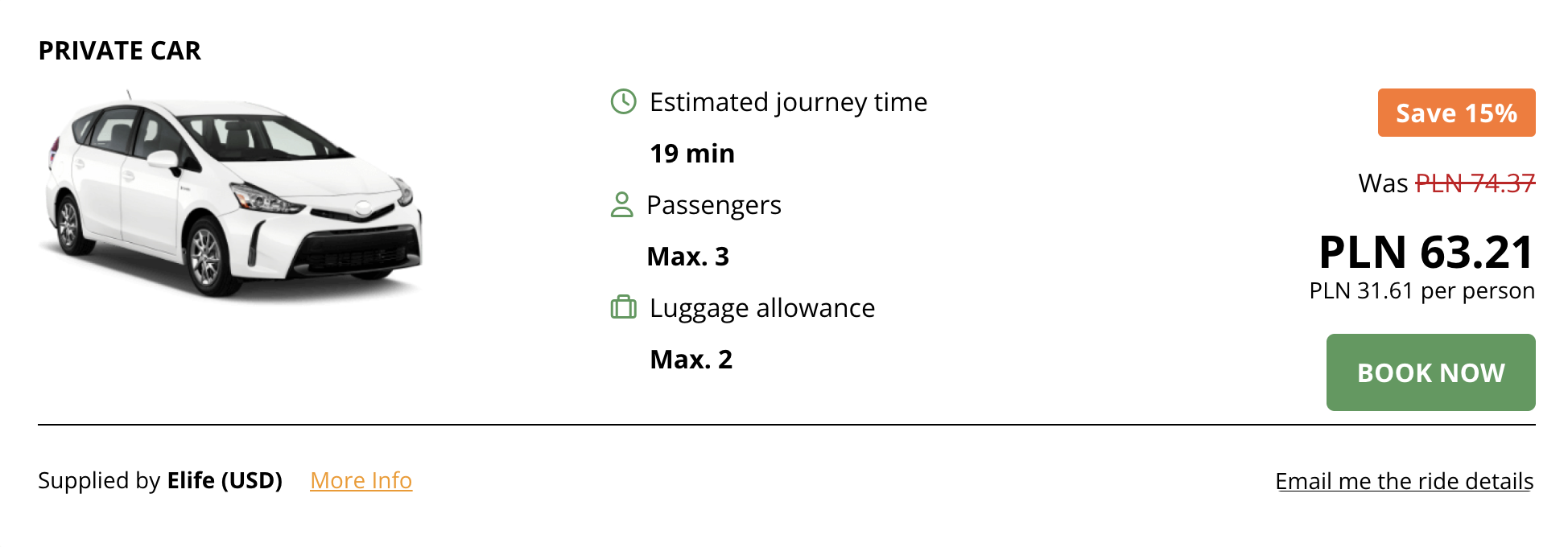Open the More Info link

coord(361,480)
